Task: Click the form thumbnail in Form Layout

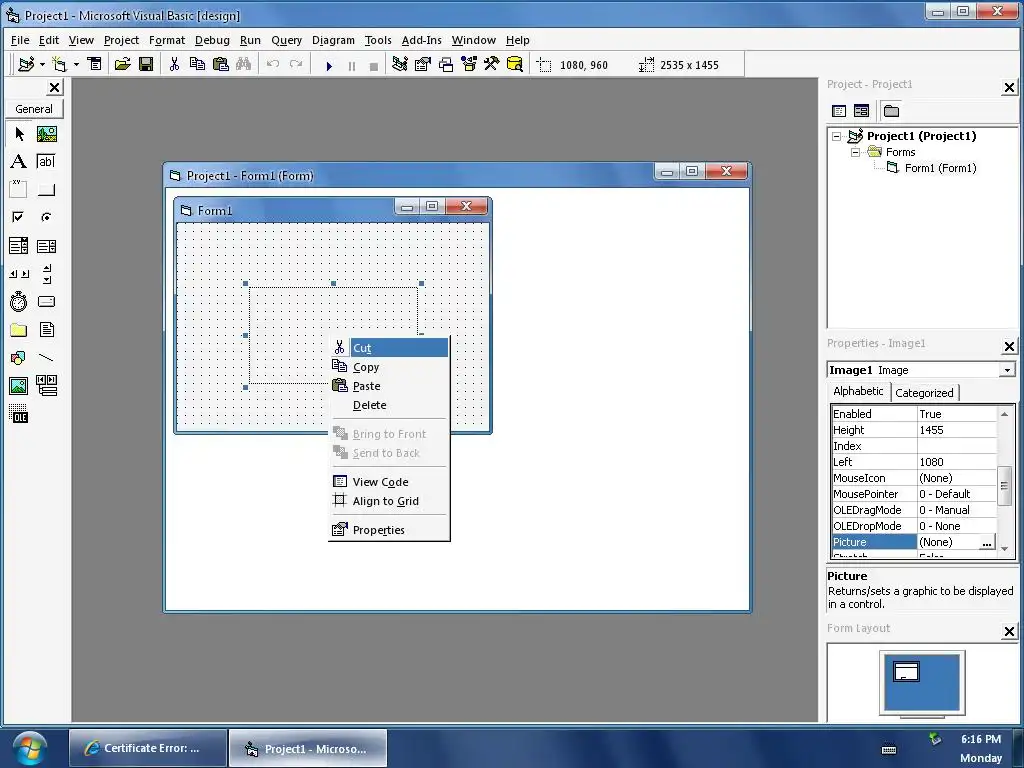Action: (x=906, y=672)
